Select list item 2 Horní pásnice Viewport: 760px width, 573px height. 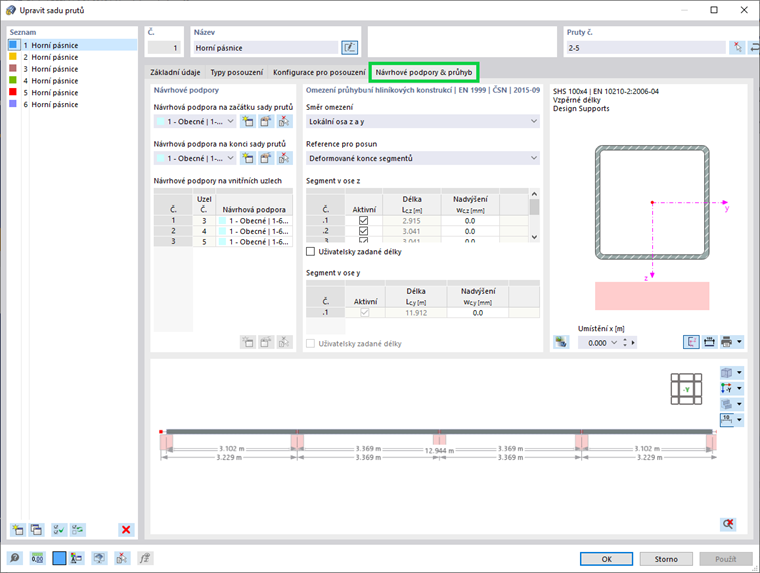tap(73, 57)
